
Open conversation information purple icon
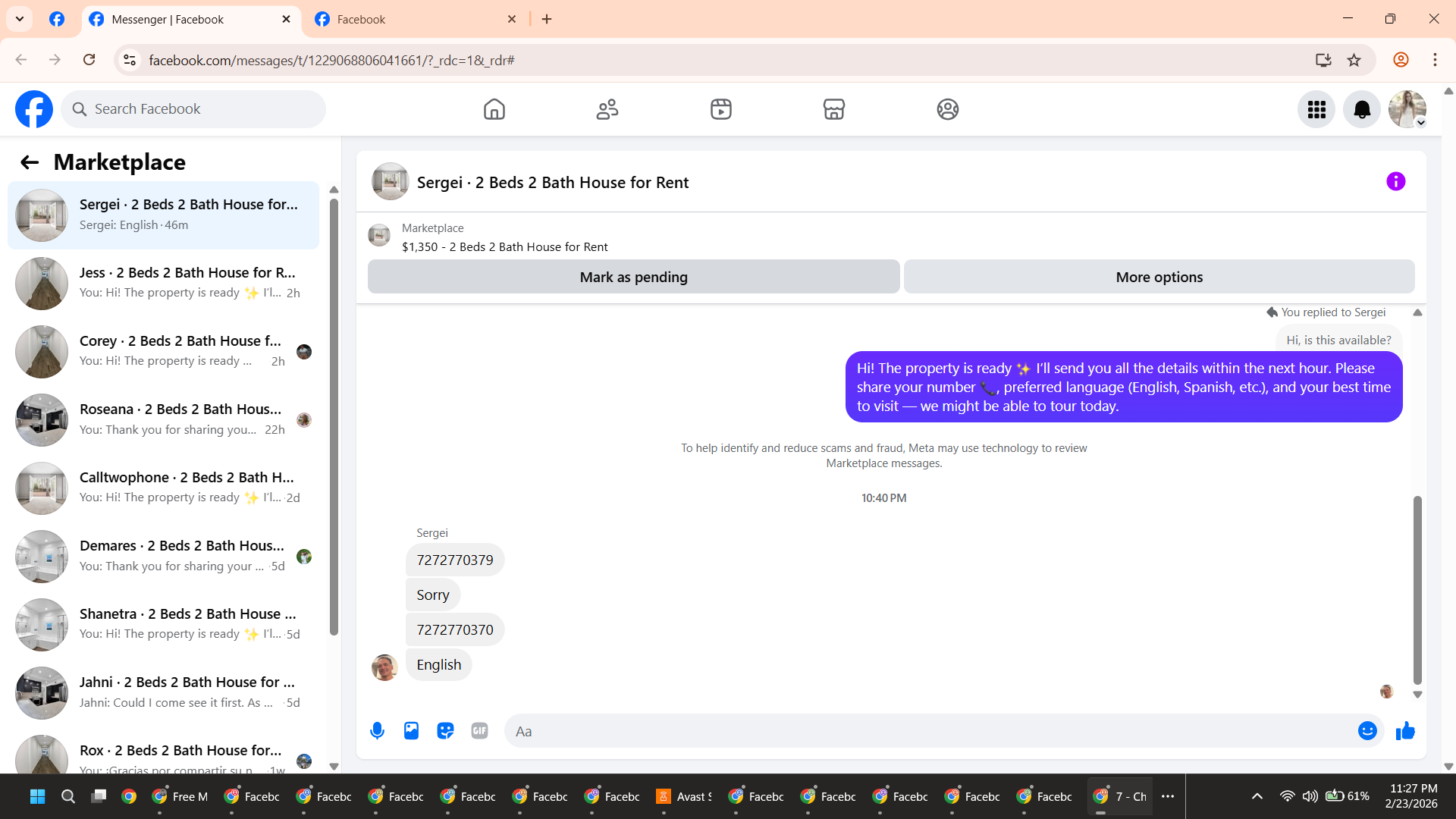click(x=1395, y=182)
